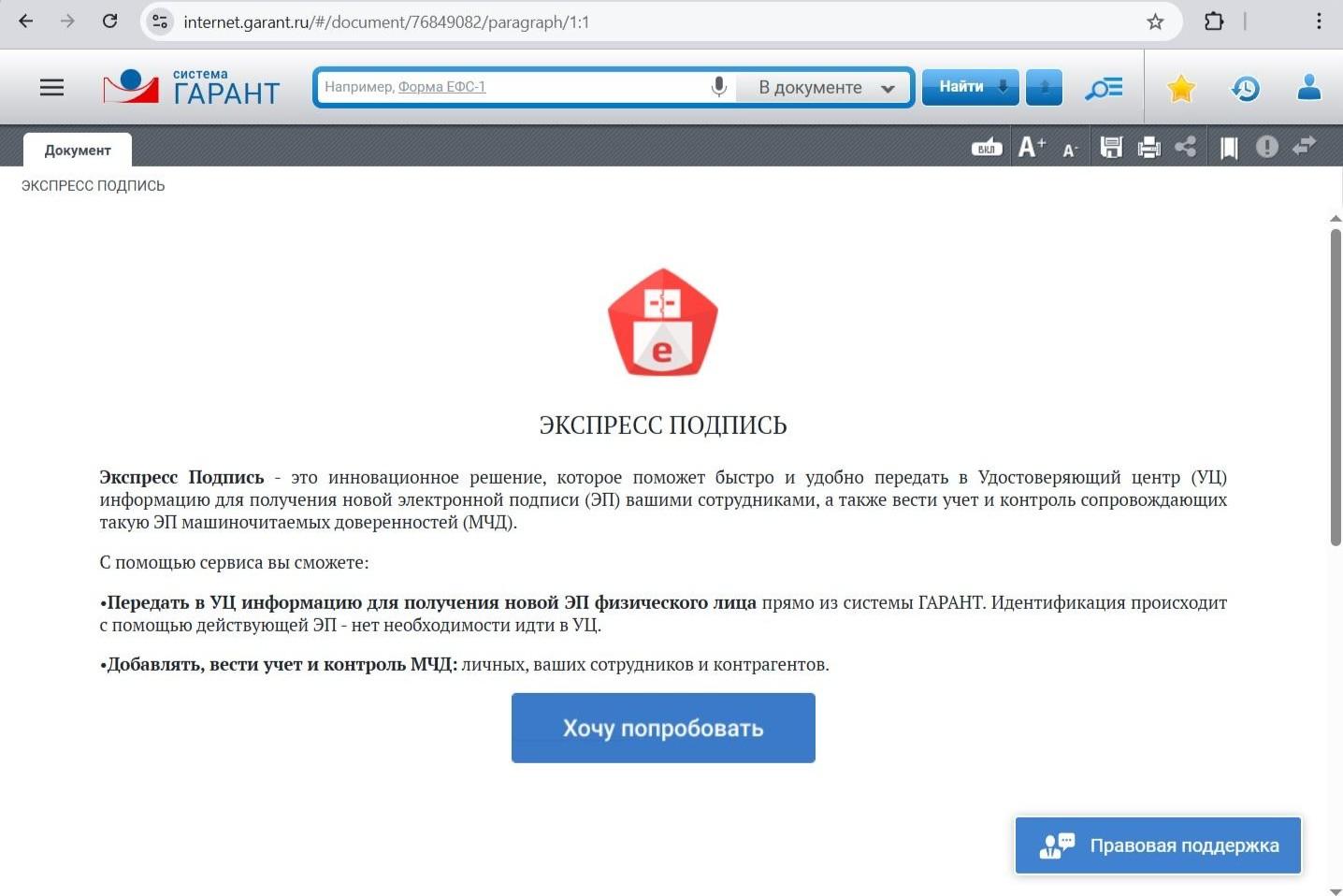Click the exclamation mark info icon
The width and height of the screenshot is (1343, 896).
click(x=1266, y=147)
